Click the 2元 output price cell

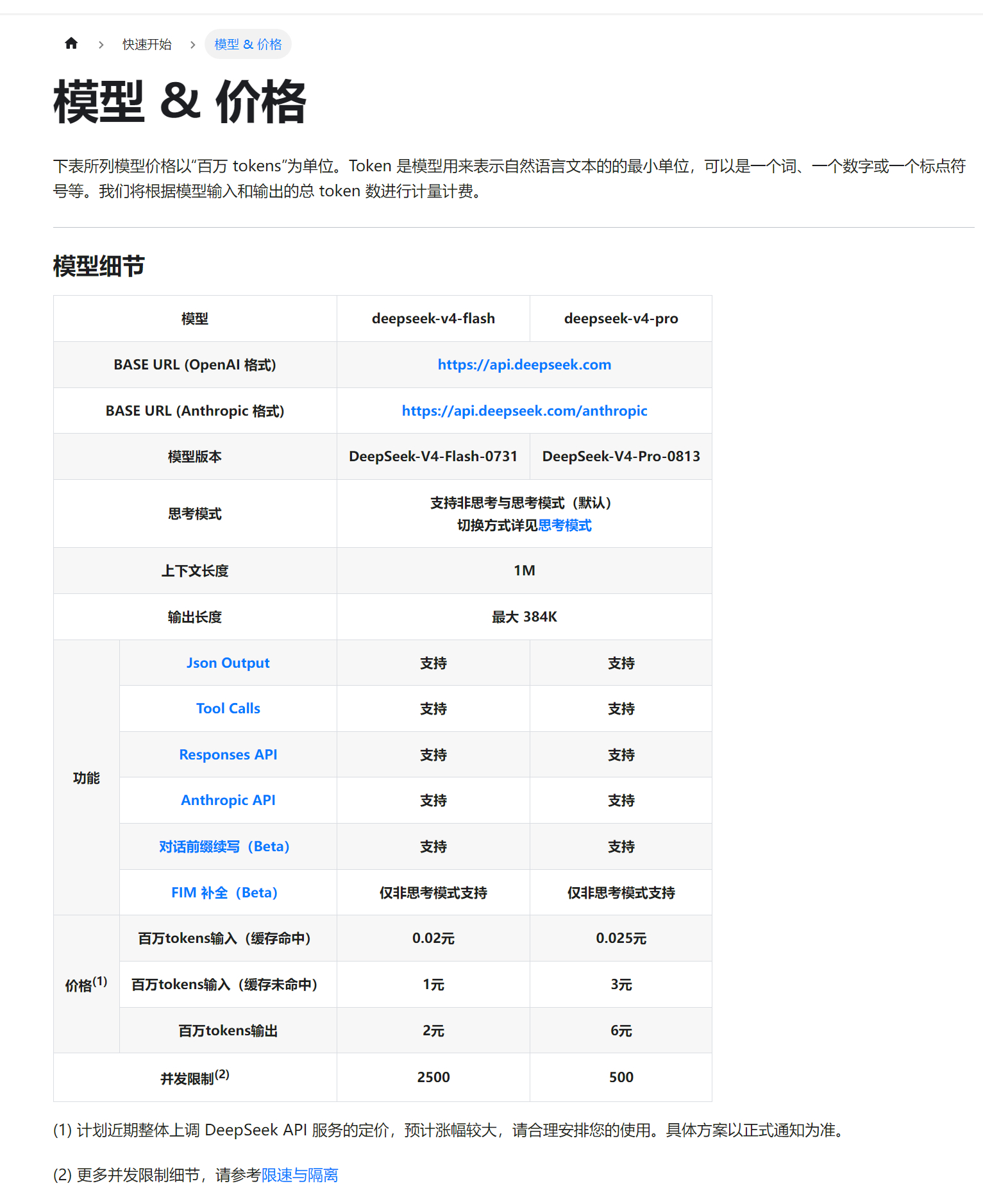433,1031
